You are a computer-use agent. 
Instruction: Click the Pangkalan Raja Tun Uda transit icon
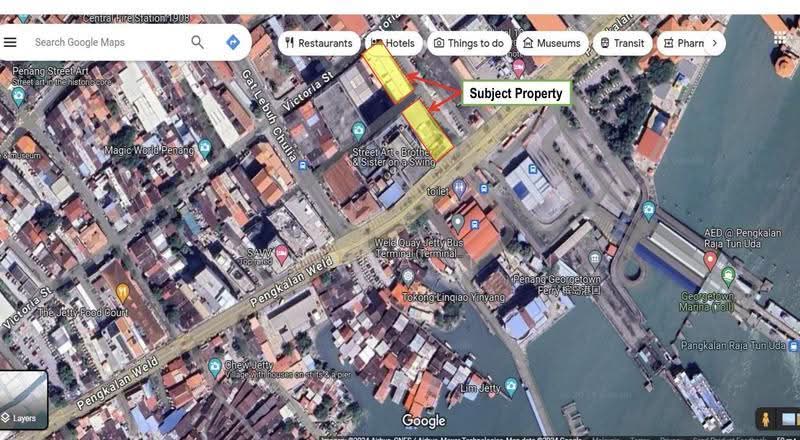tap(793, 346)
